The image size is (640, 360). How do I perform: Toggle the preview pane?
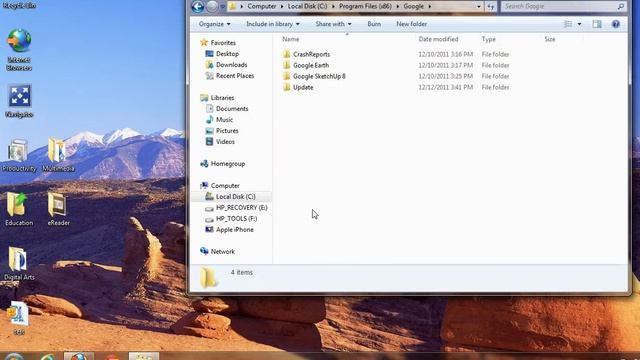coord(597,24)
